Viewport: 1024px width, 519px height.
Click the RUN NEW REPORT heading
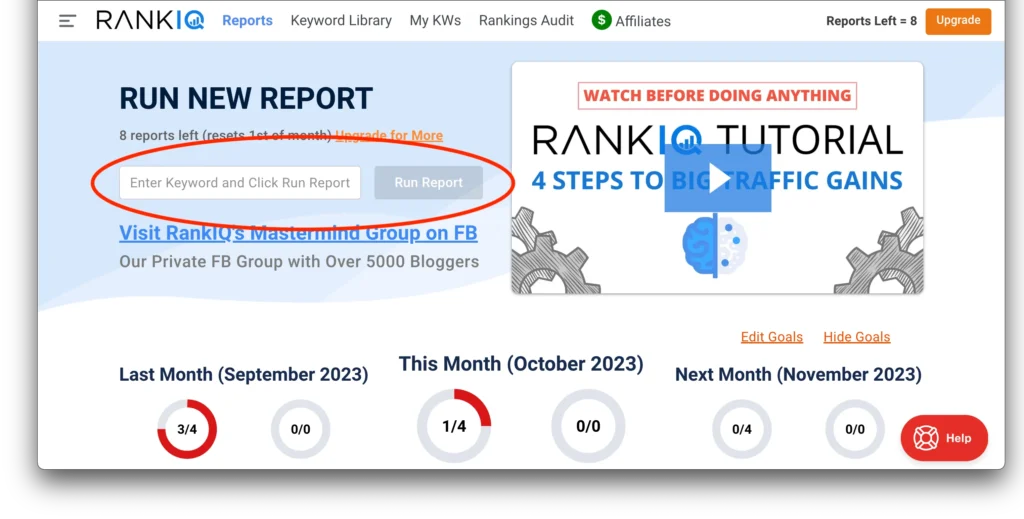coord(246,99)
